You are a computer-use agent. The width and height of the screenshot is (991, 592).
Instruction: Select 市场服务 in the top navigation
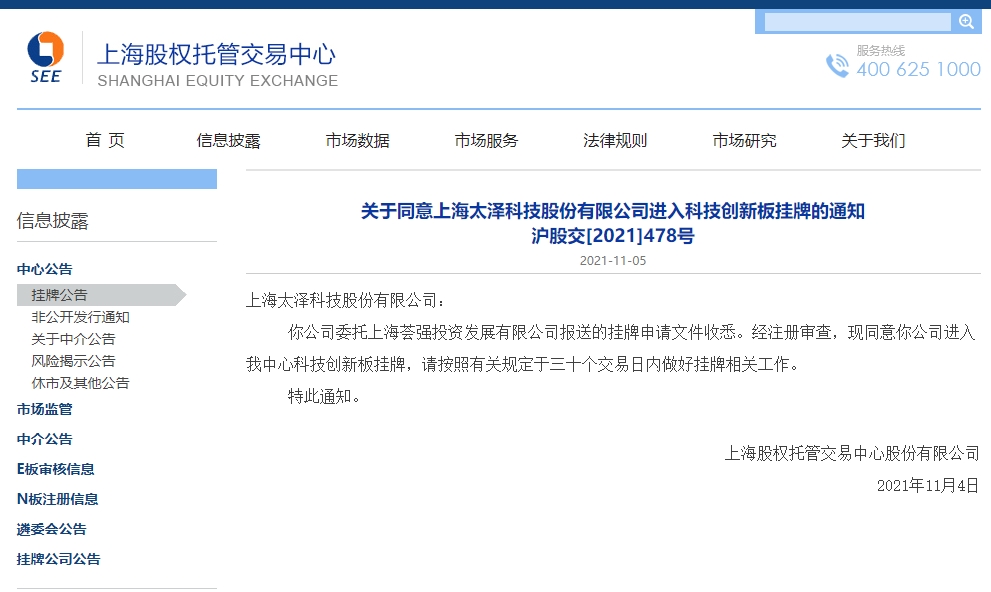click(486, 141)
